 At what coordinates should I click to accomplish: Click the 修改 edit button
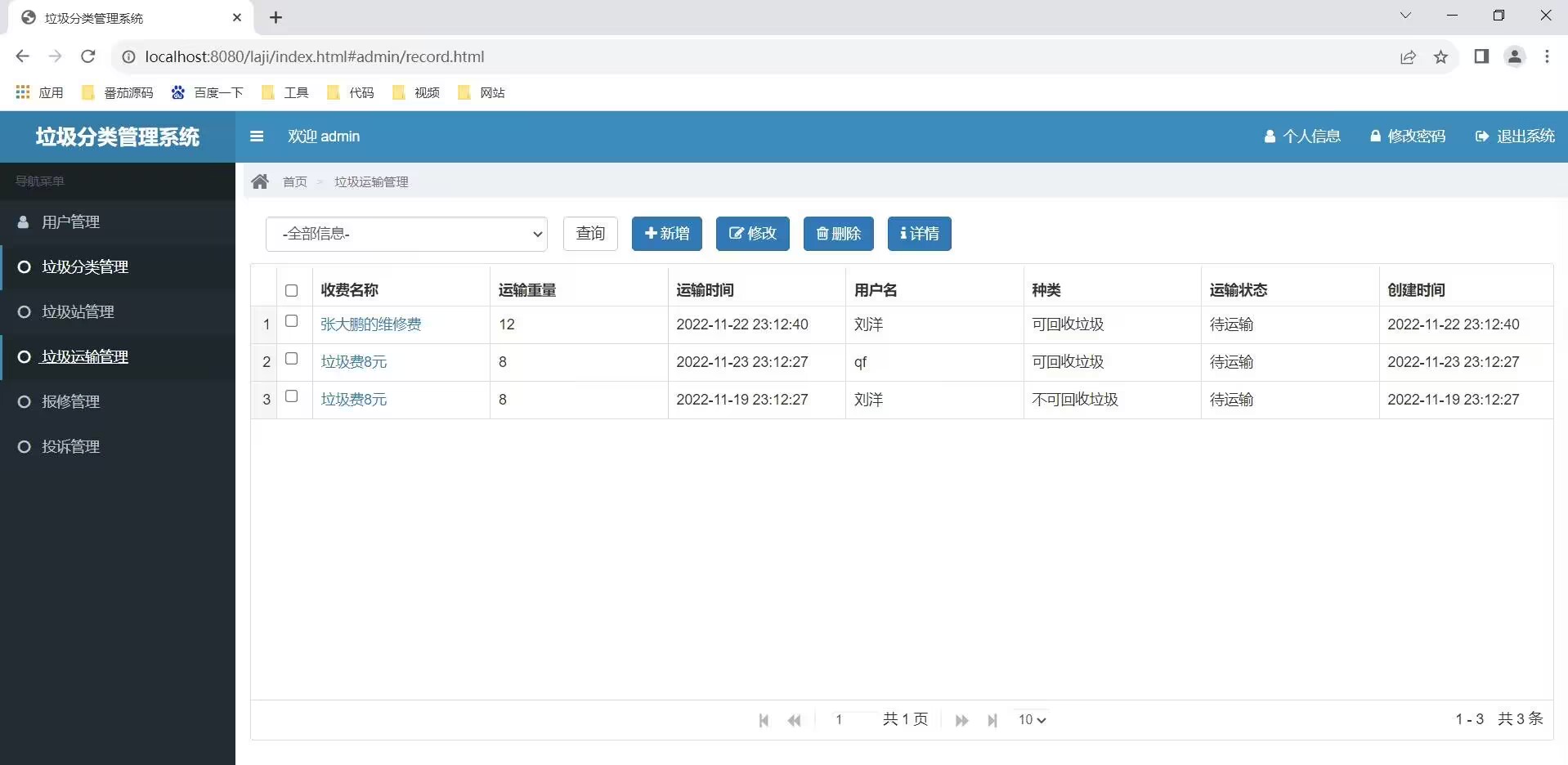[x=753, y=234]
